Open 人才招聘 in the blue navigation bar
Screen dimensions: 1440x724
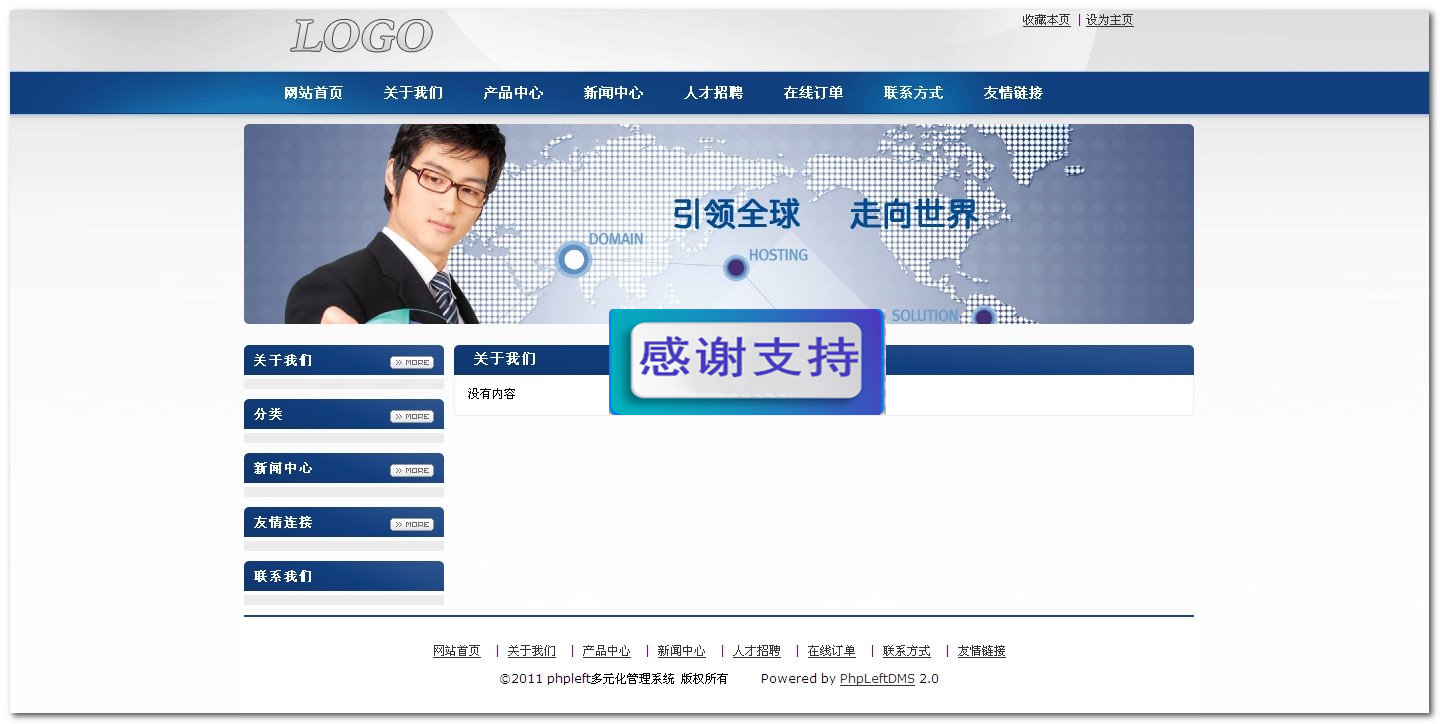click(x=713, y=93)
